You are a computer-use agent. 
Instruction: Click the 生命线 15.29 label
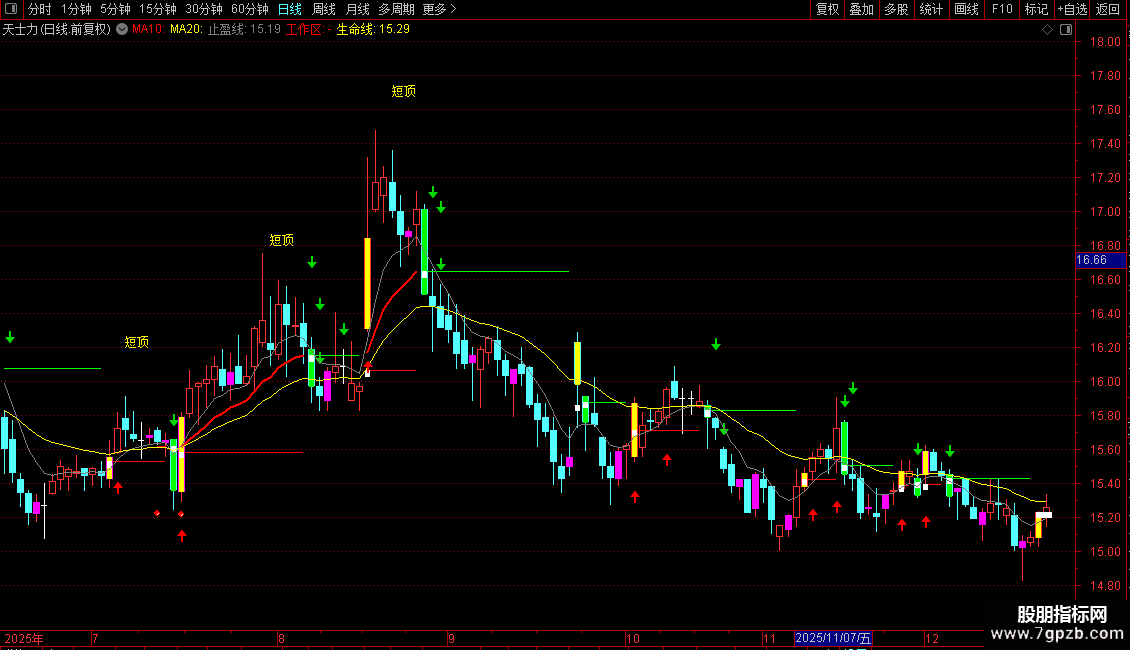[373, 30]
